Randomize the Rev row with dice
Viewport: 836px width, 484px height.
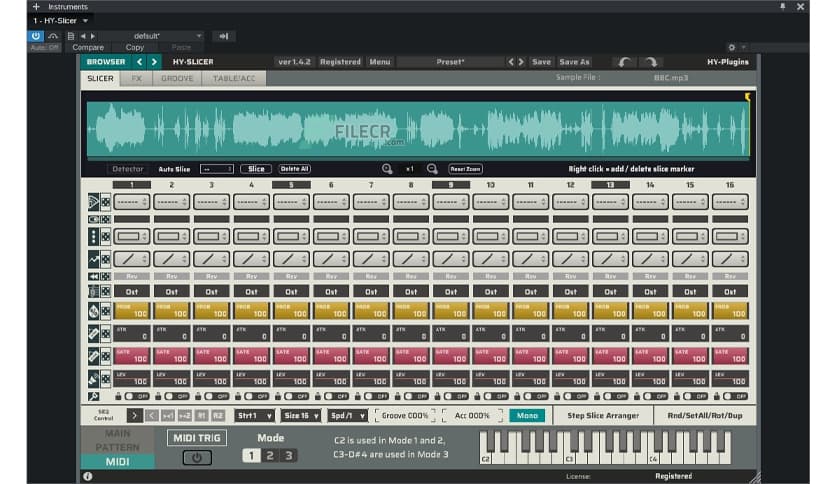[106, 277]
